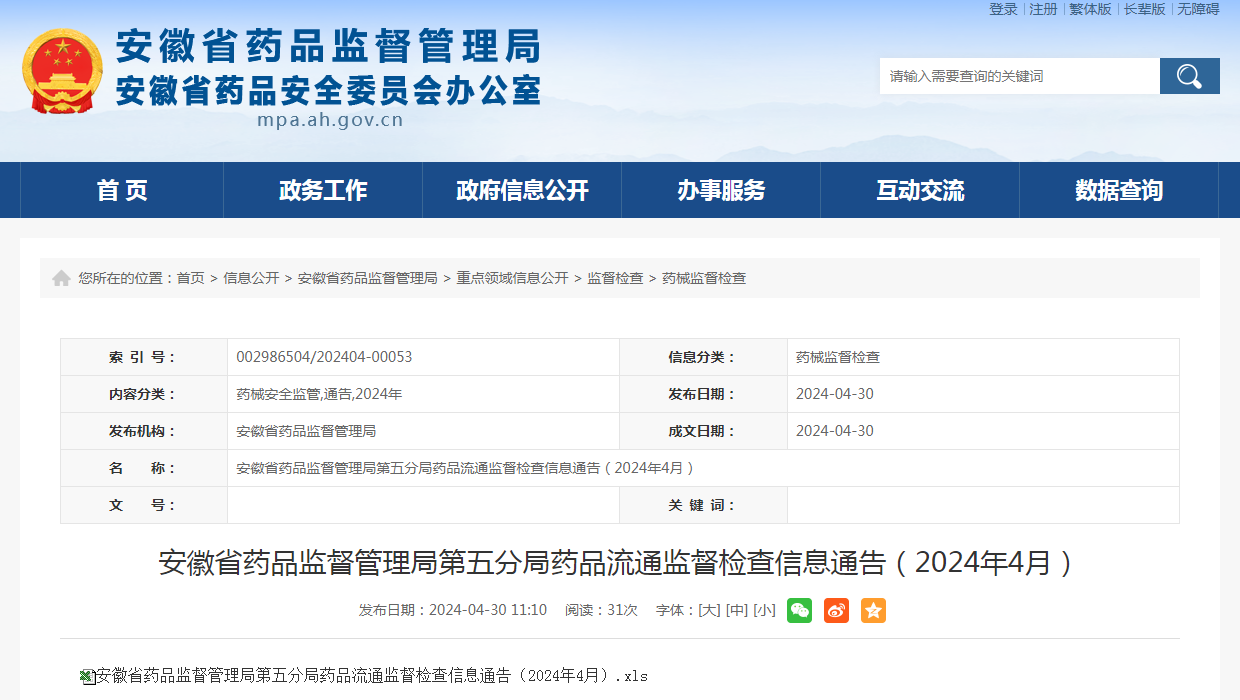The width and height of the screenshot is (1240, 700).
Task: Click the xls attachment file icon
Action: [x=88, y=677]
